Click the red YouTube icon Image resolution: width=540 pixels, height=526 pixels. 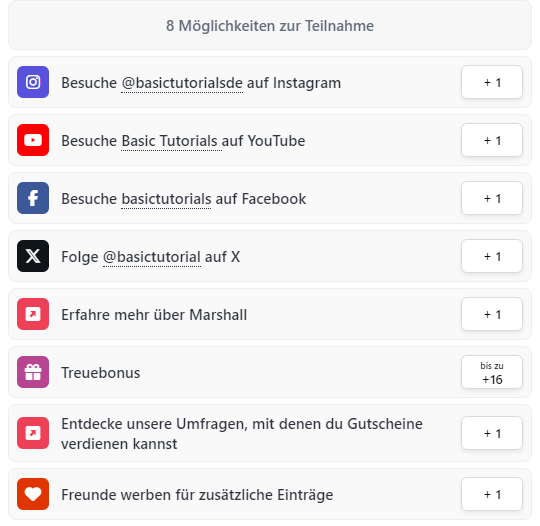(33, 140)
